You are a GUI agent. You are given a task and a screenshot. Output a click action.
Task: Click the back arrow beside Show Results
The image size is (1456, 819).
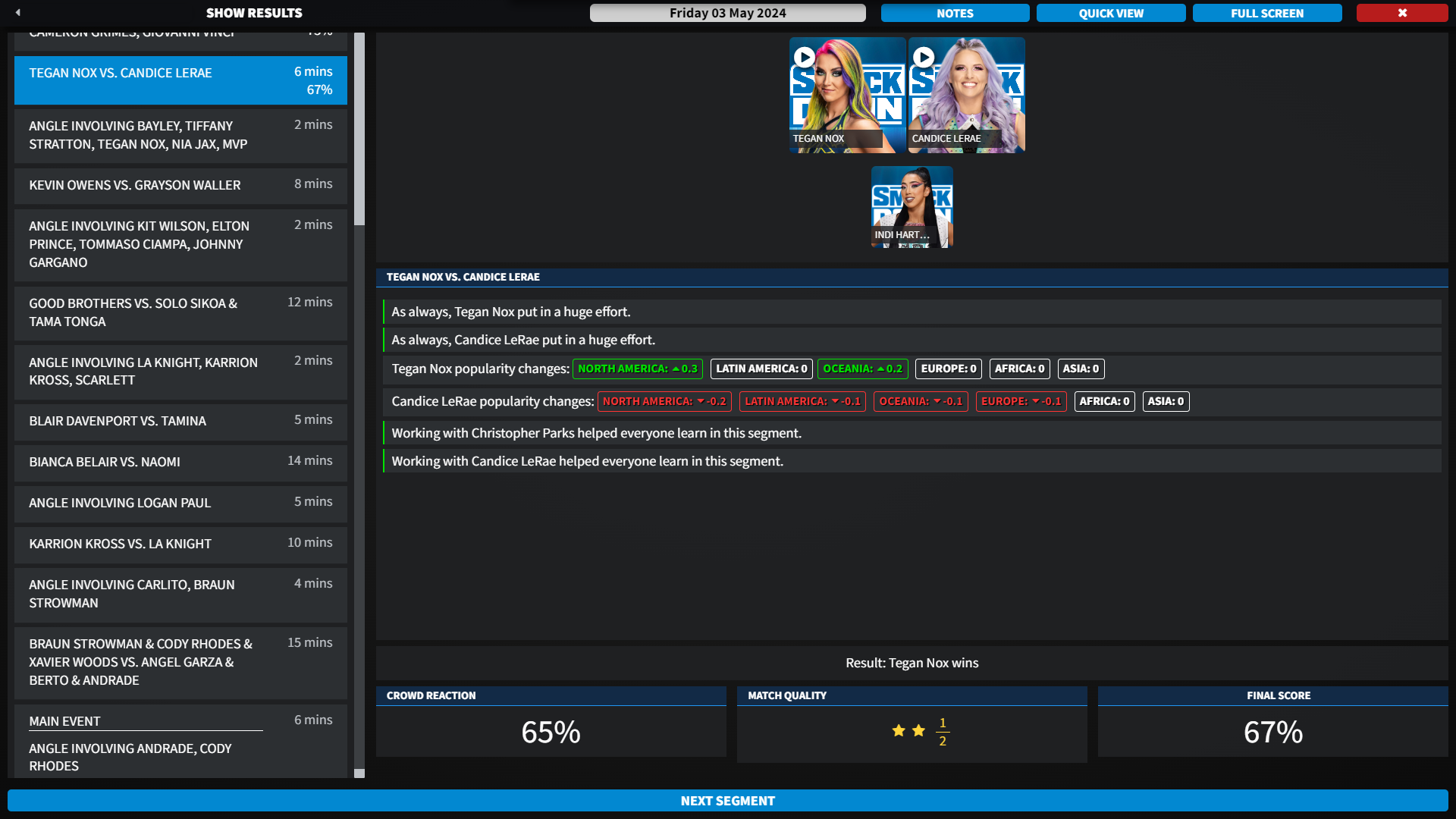pos(18,13)
